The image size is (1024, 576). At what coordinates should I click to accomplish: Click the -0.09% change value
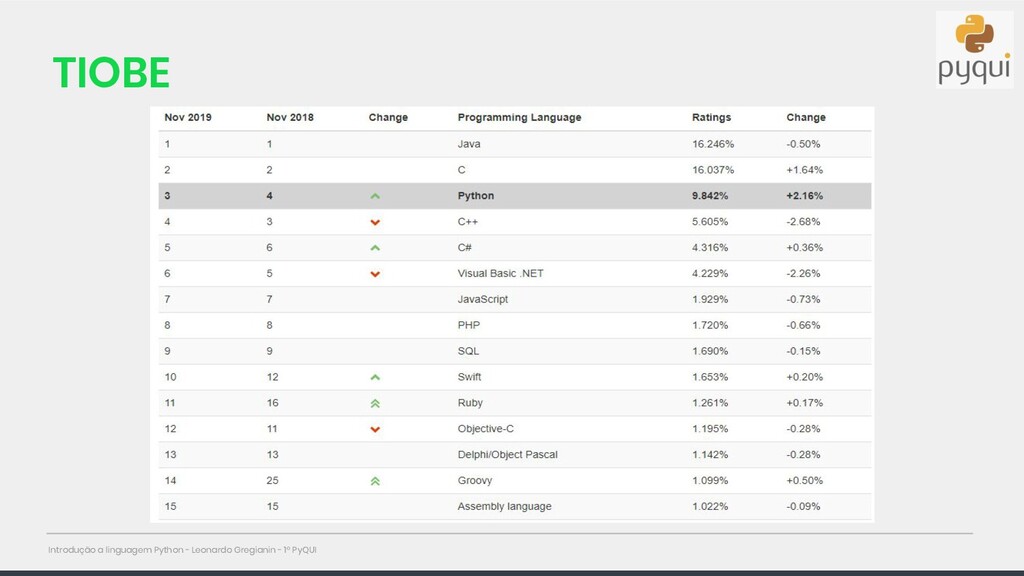point(803,506)
